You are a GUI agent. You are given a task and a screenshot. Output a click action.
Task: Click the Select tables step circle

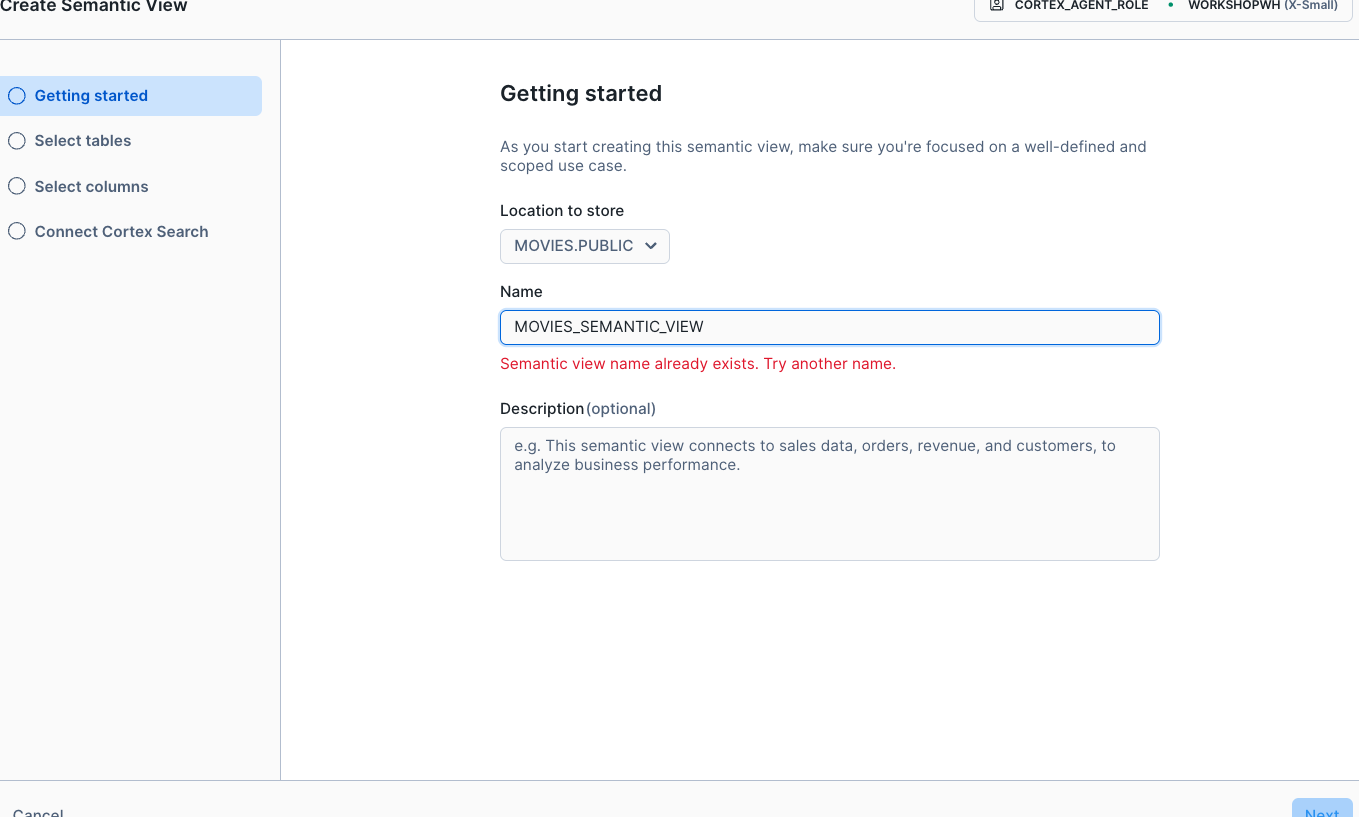(17, 141)
